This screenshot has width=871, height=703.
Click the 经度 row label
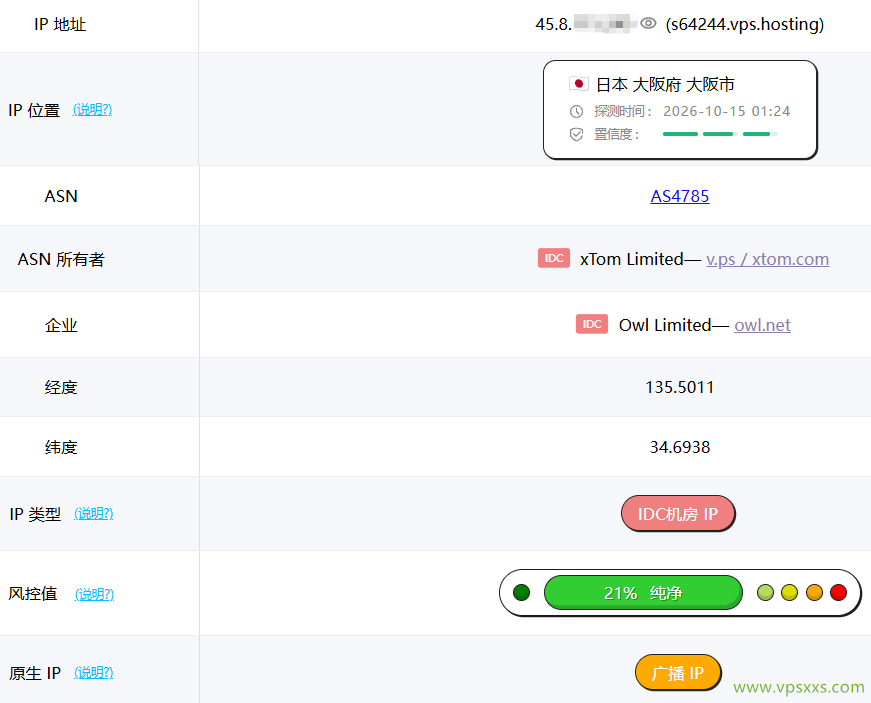click(x=61, y=387)
